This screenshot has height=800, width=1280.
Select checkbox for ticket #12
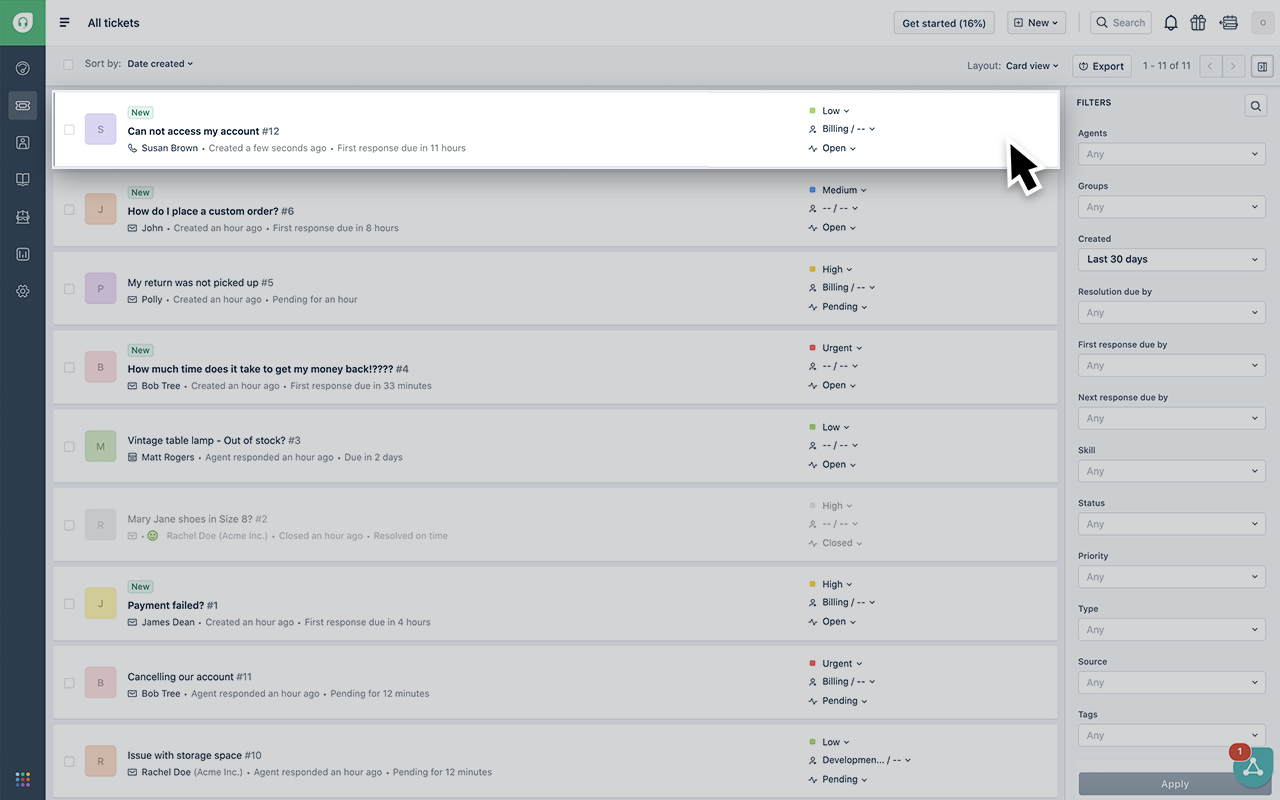click(x=69, y=130)
